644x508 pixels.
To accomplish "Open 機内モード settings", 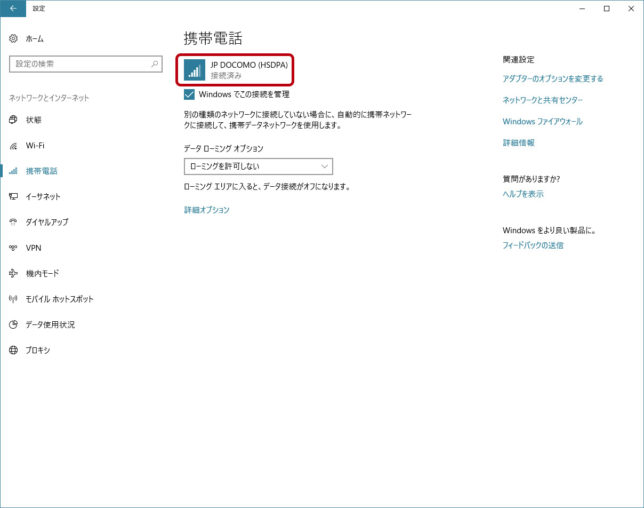I will pyautogui.click(x=42, y=273).
